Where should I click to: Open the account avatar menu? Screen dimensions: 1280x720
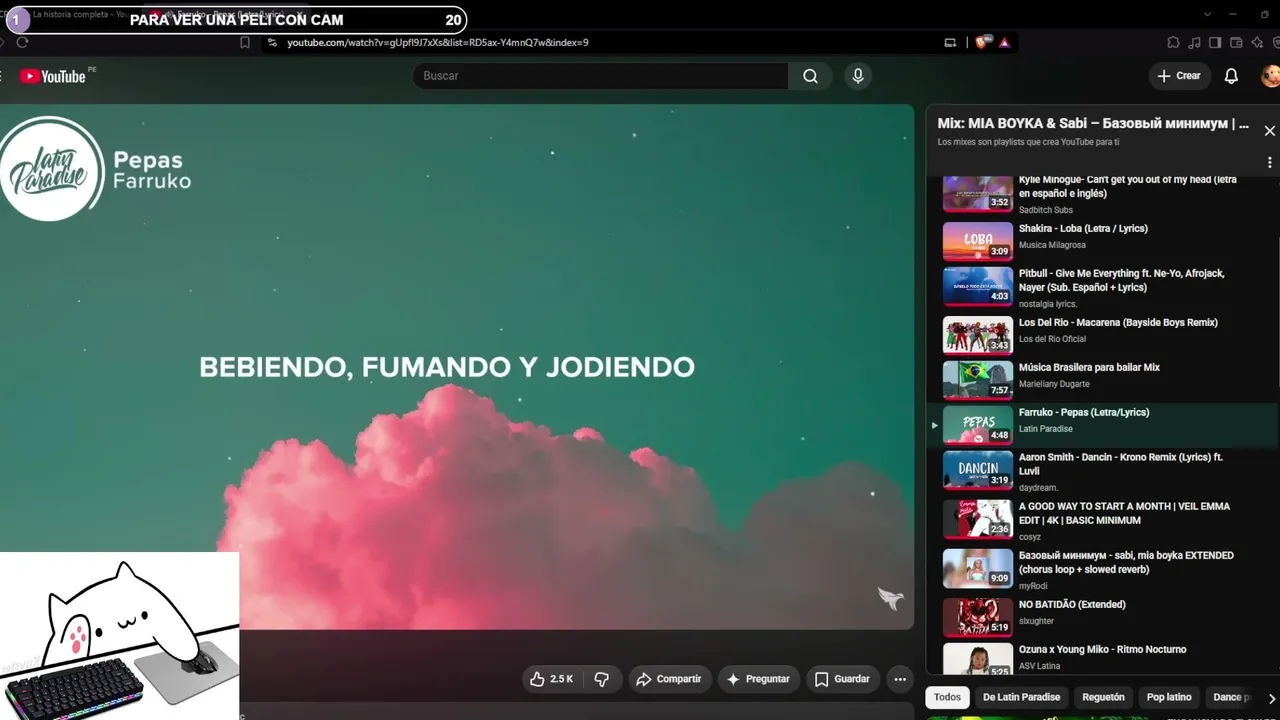point(1270,76)
